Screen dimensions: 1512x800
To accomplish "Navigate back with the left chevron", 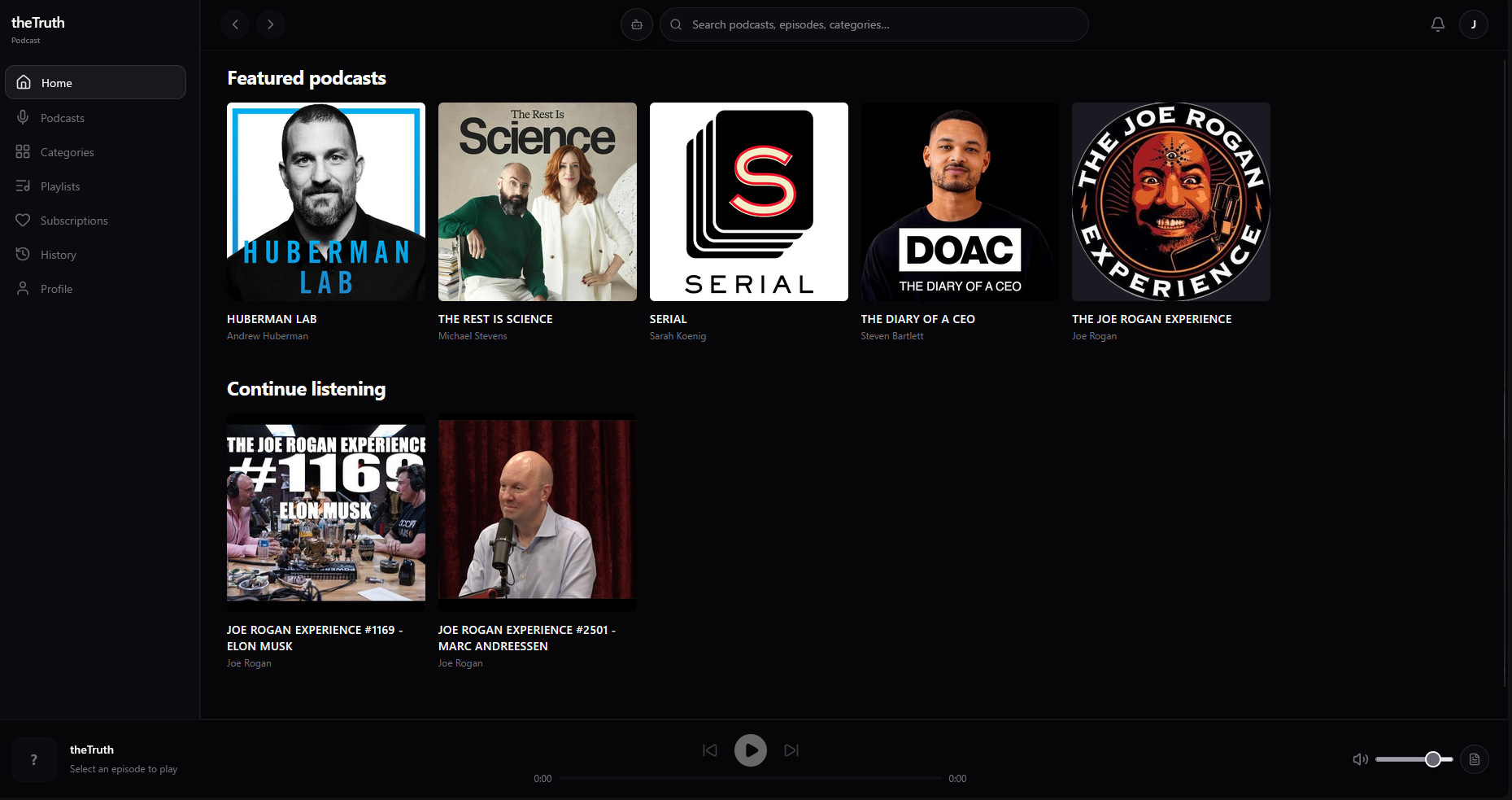I will (x=235, y=24).
